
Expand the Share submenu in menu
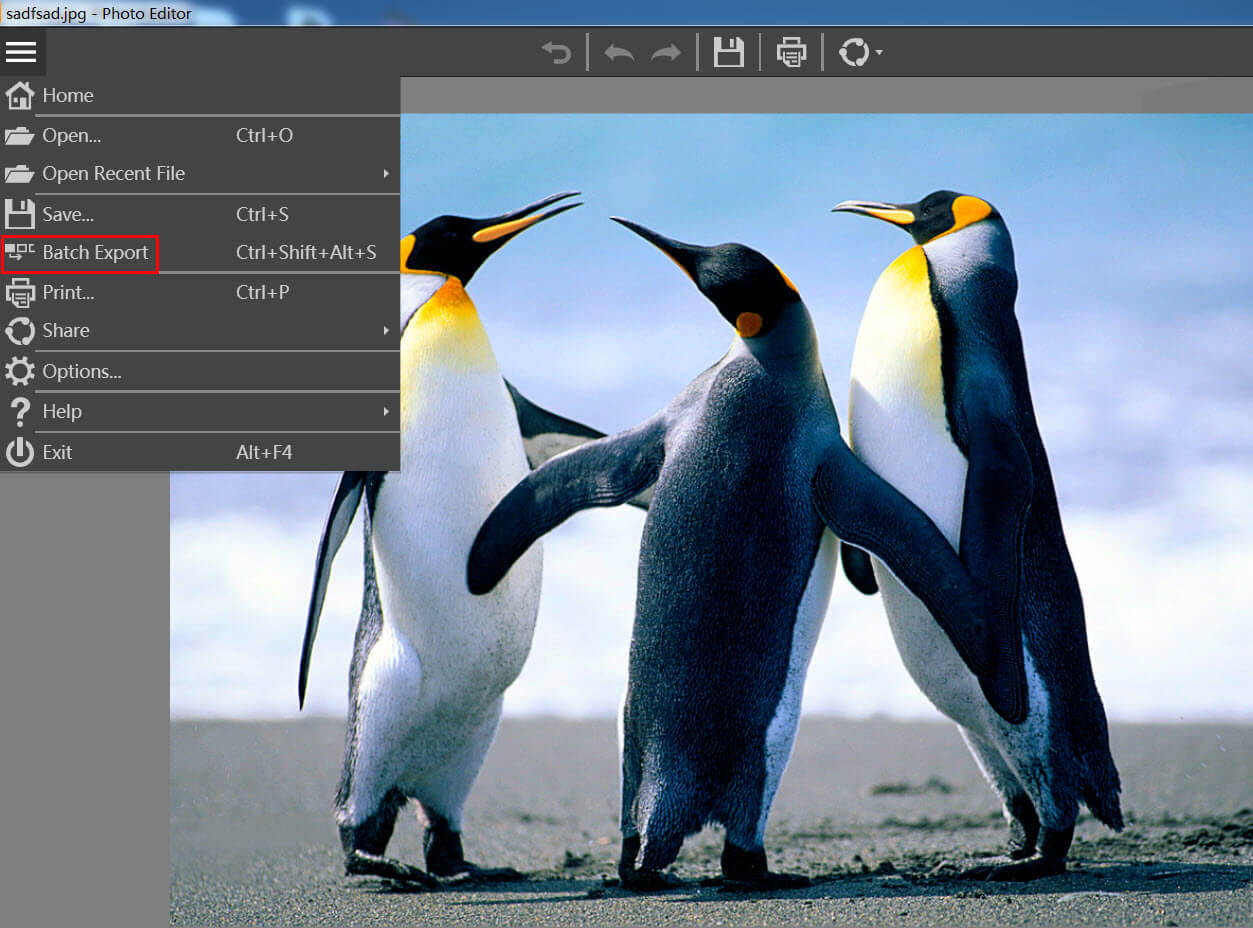[x=200, y=330]
